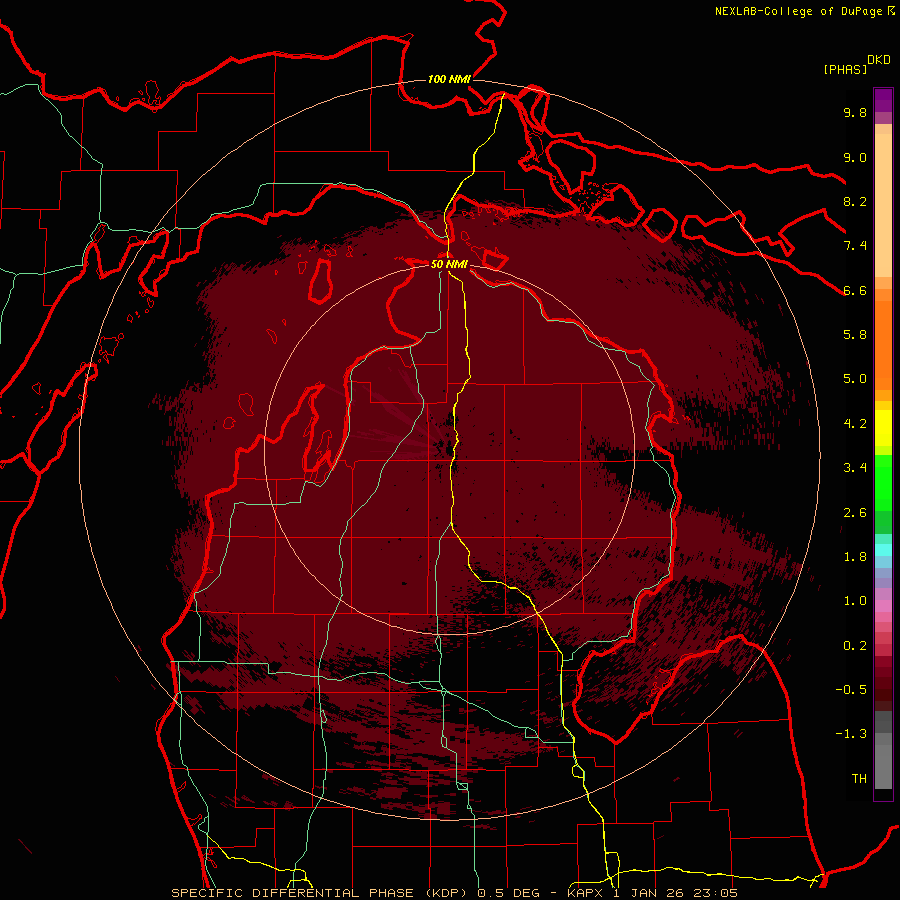Click the 1.0 value on the color scale
Image resolution: width=900 pixels, height=900 pixels.
pos(855,601)
